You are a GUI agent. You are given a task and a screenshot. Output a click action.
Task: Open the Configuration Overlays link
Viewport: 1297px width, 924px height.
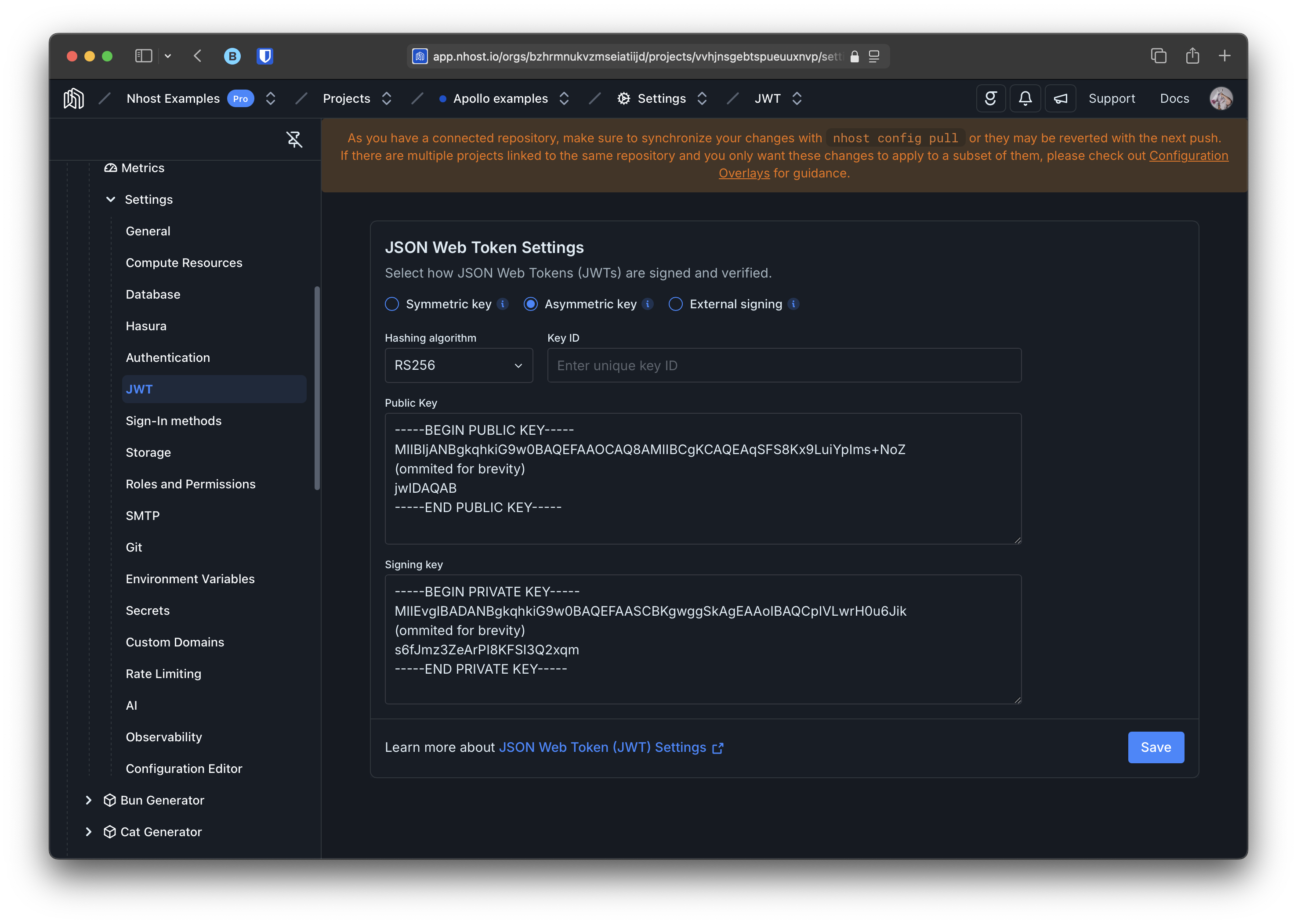coord(1188,156)
